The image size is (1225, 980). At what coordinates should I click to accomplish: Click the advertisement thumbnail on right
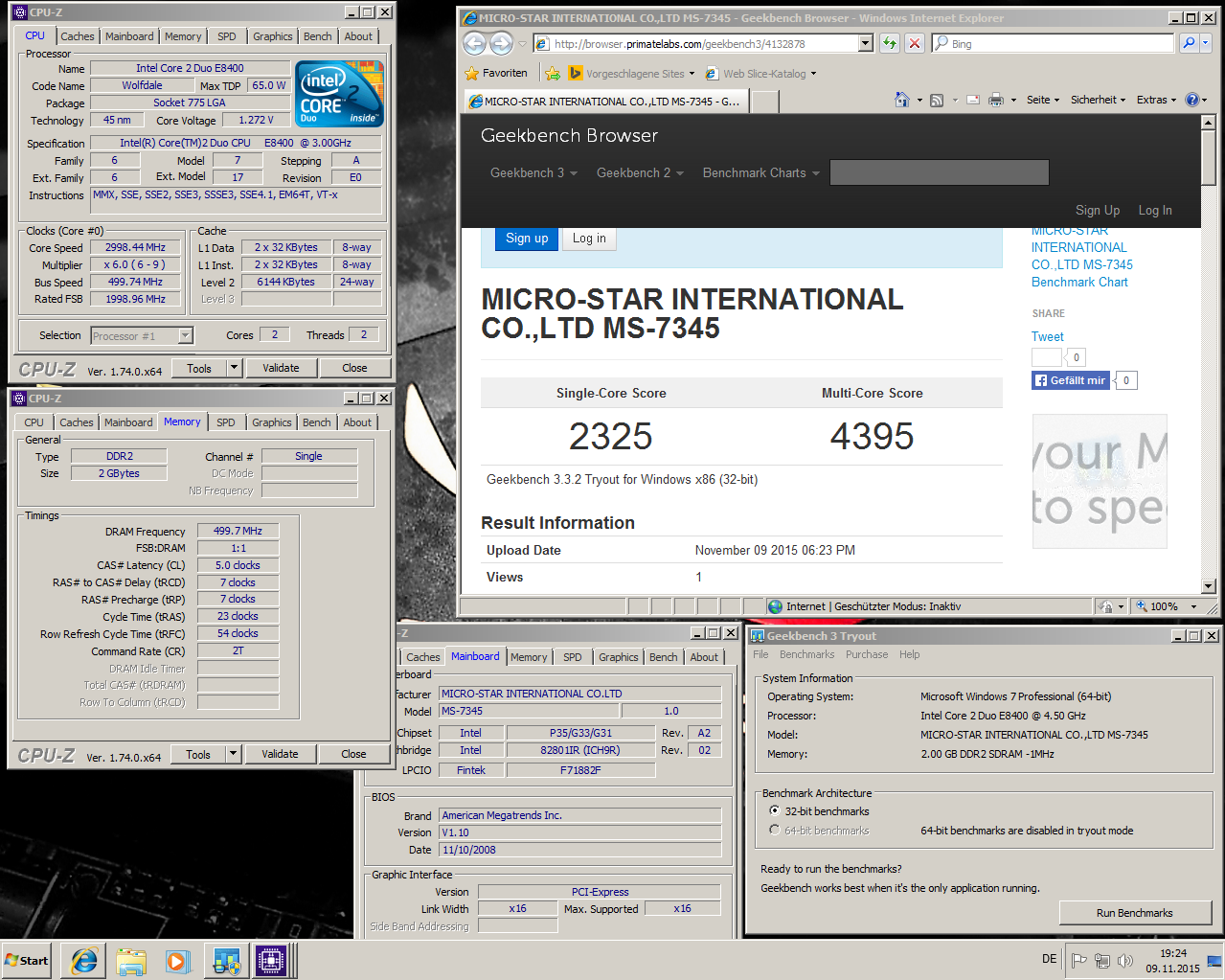(x=1100, y=481)
